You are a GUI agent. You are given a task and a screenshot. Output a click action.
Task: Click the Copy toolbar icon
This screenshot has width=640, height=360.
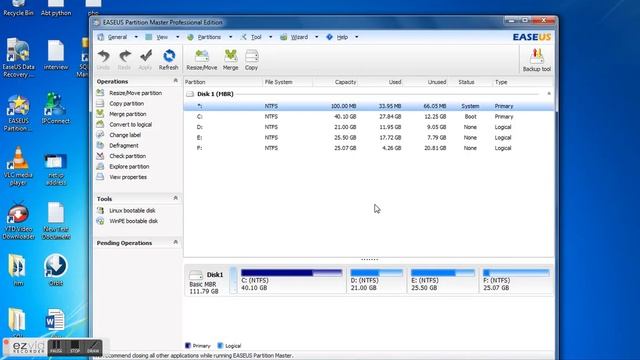251,60
